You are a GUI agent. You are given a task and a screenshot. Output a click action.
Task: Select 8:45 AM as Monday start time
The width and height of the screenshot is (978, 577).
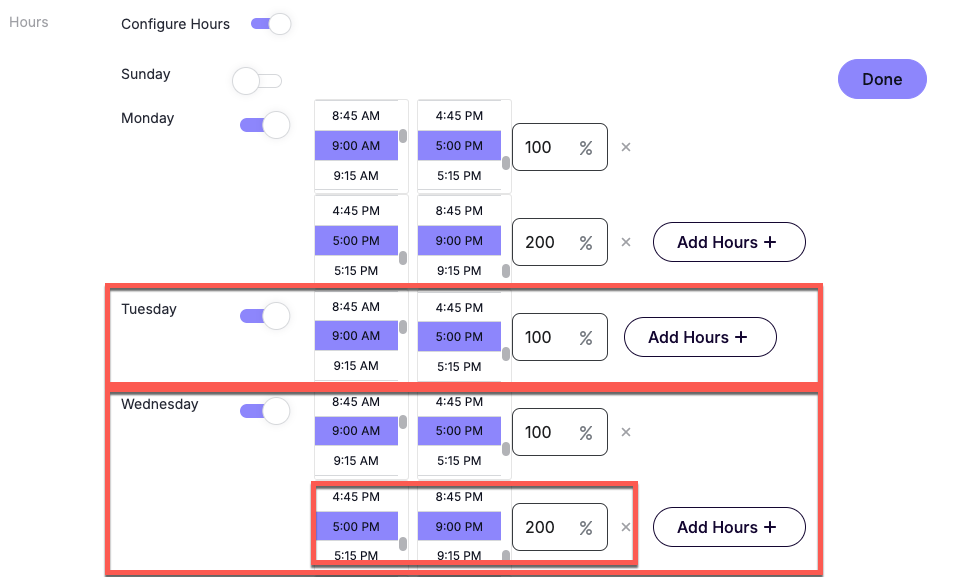click(356, 115)
